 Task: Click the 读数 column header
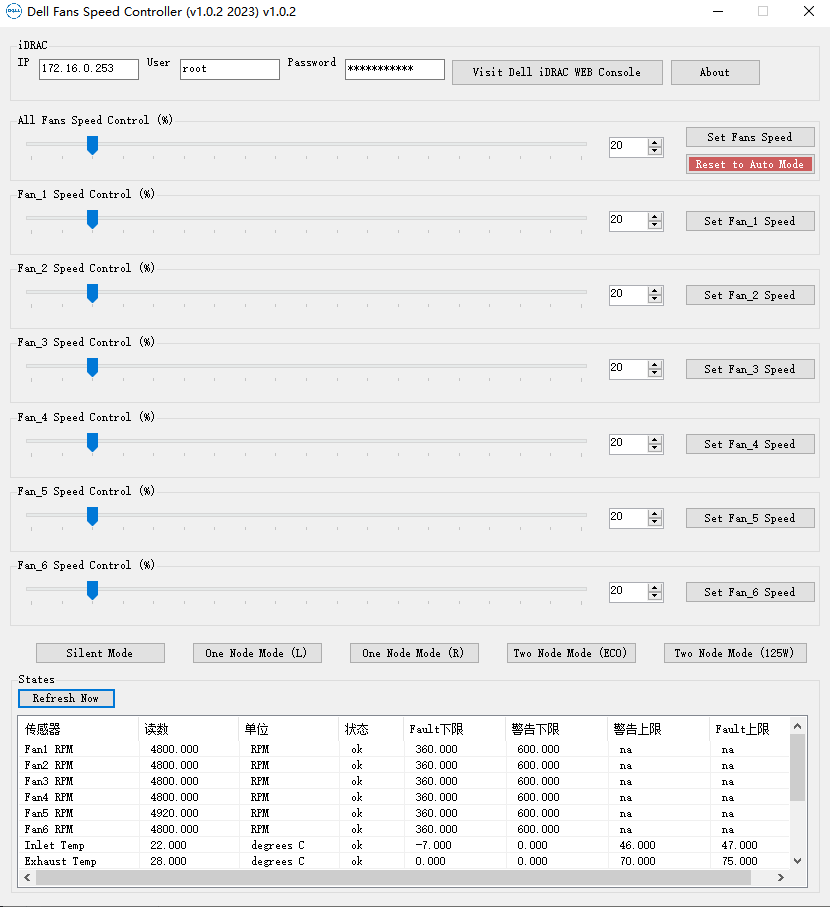click(189, 729)
